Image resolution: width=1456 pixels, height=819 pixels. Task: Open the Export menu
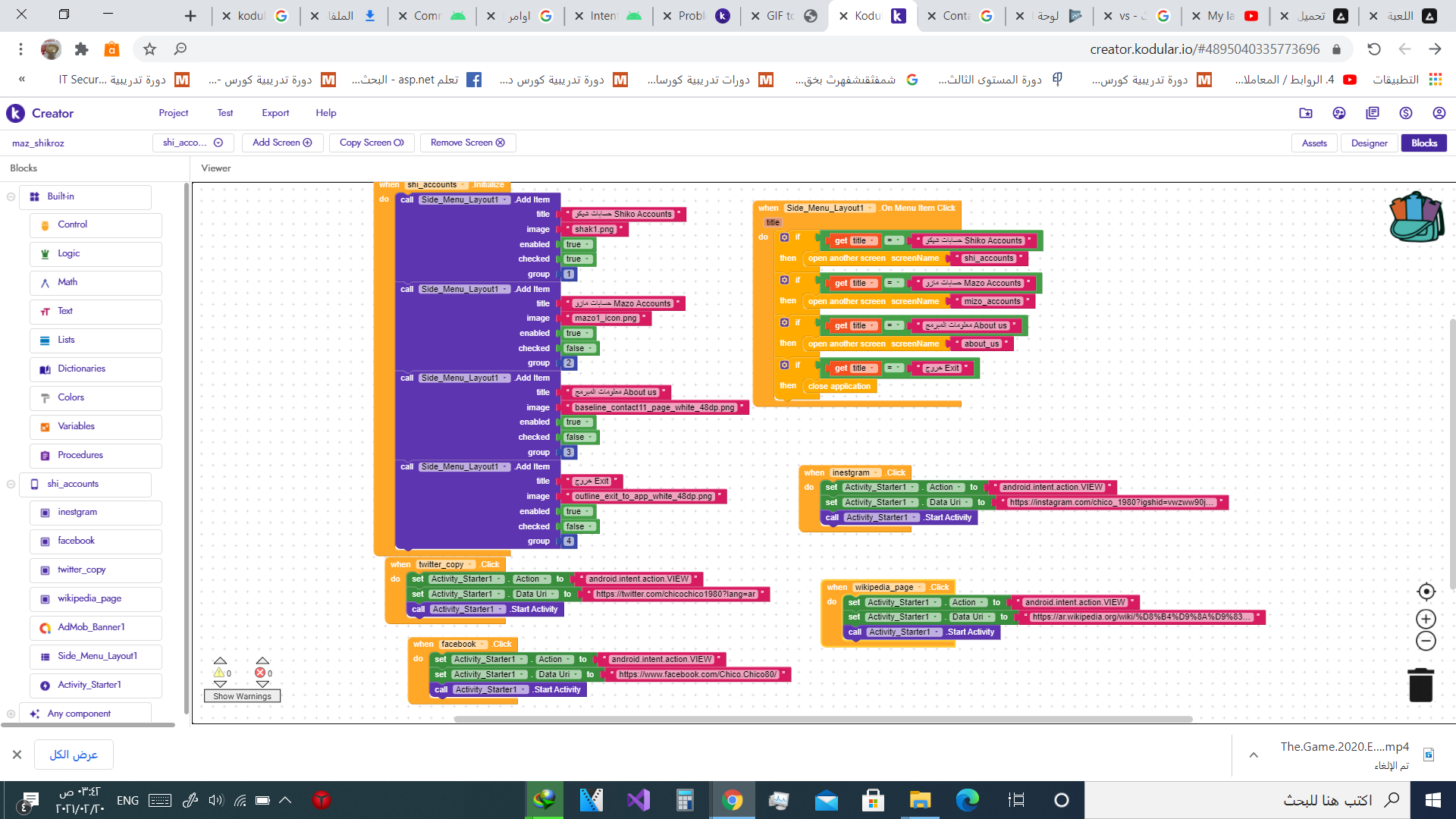coord(275,113)
